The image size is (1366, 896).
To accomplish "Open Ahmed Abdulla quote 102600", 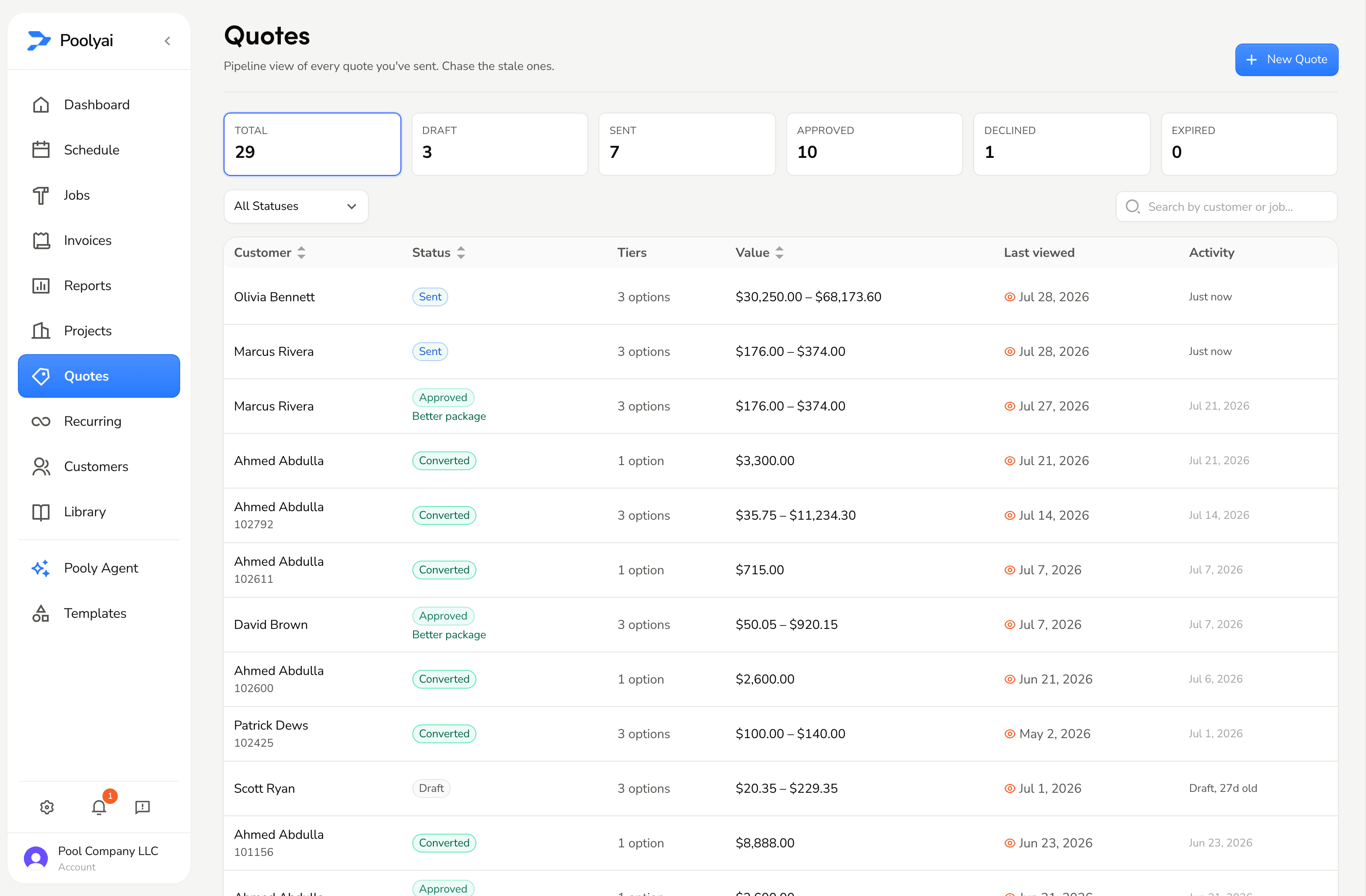I will pyautogui.click(x=781, y=679).
